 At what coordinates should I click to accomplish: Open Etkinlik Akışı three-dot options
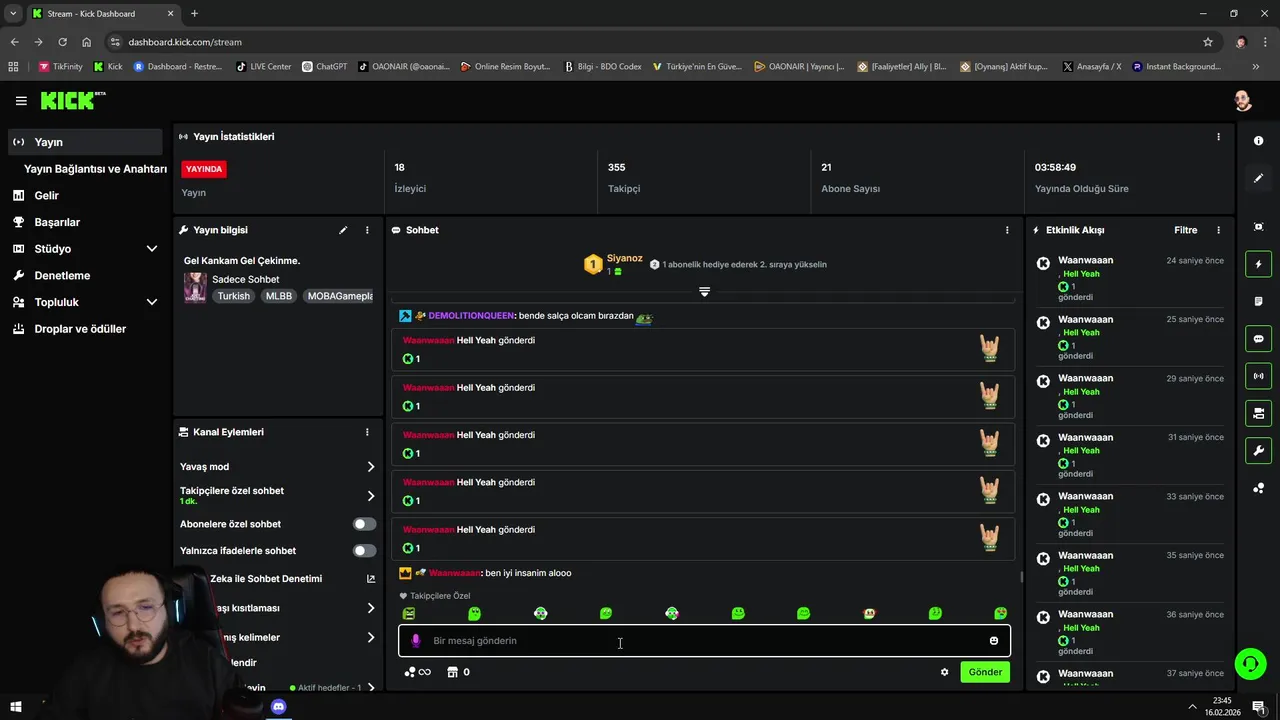[x=1218, y=230]
